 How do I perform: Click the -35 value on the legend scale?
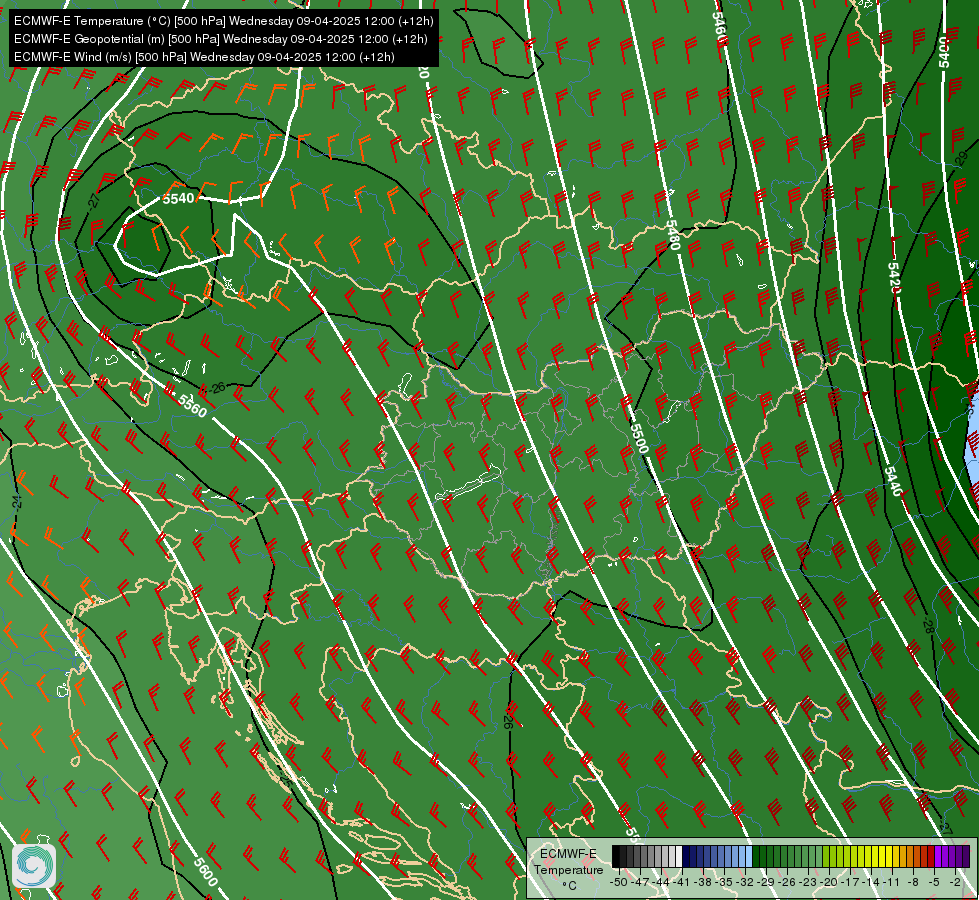[724, 882]
